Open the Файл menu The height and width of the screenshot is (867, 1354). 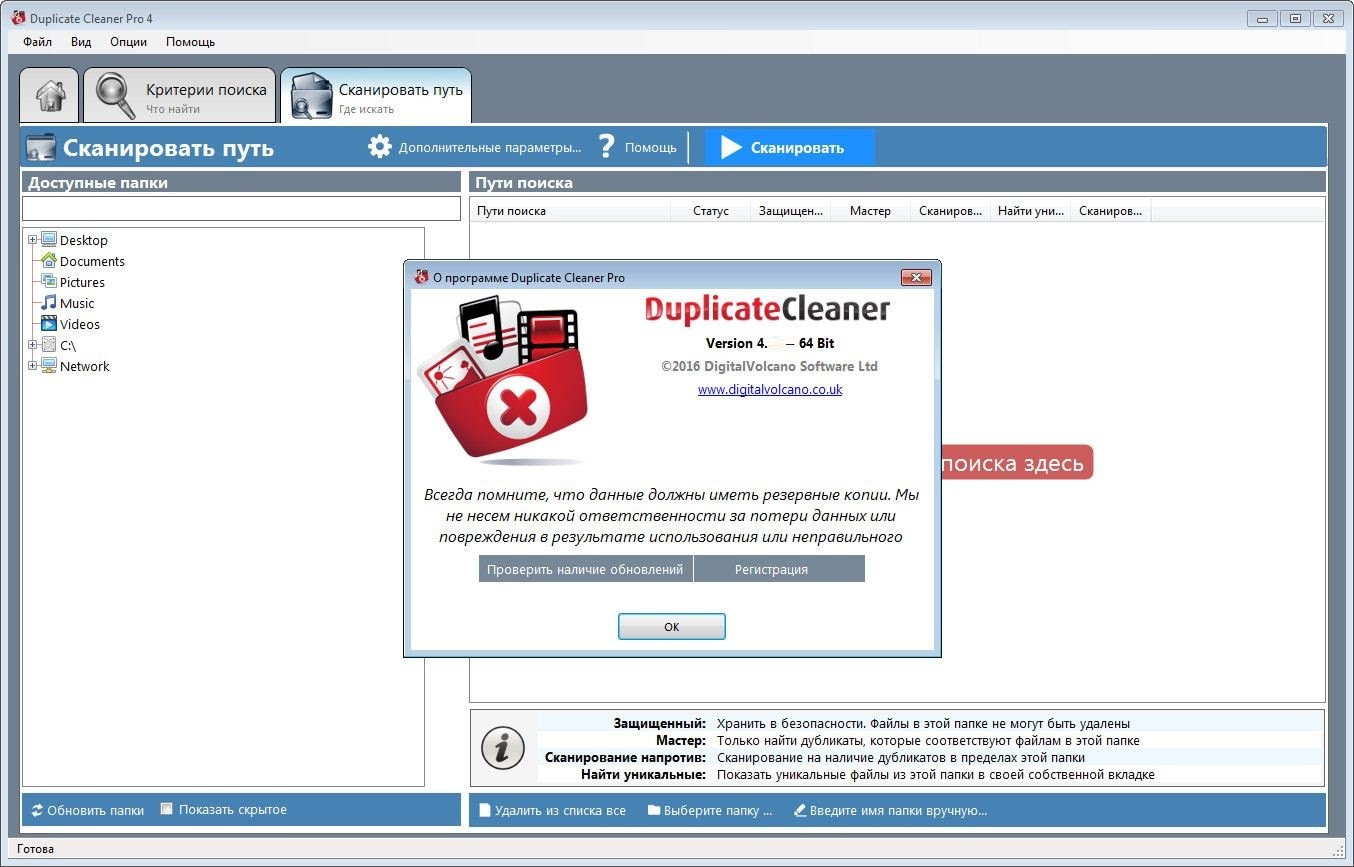(37, 42)
